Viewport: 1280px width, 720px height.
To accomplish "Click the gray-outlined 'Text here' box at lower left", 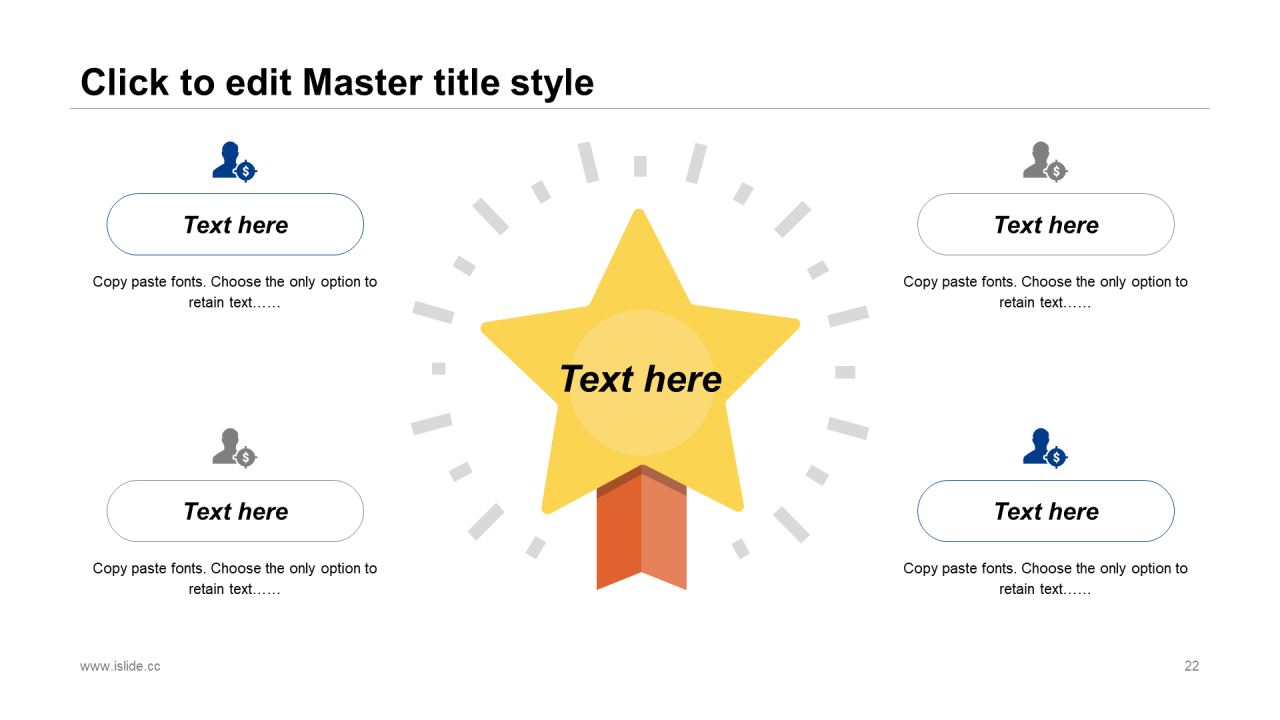I will (235, 511).
